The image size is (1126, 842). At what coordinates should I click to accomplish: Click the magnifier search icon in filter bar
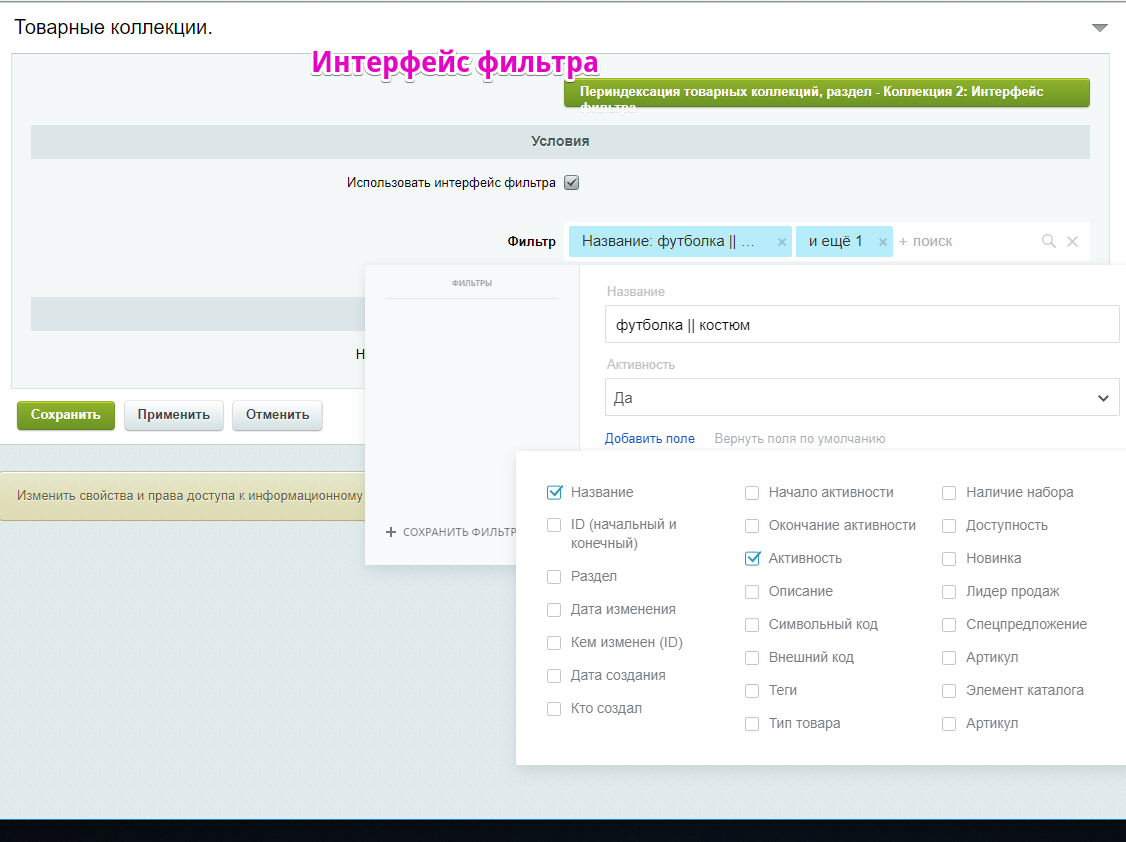point(1048,241)
